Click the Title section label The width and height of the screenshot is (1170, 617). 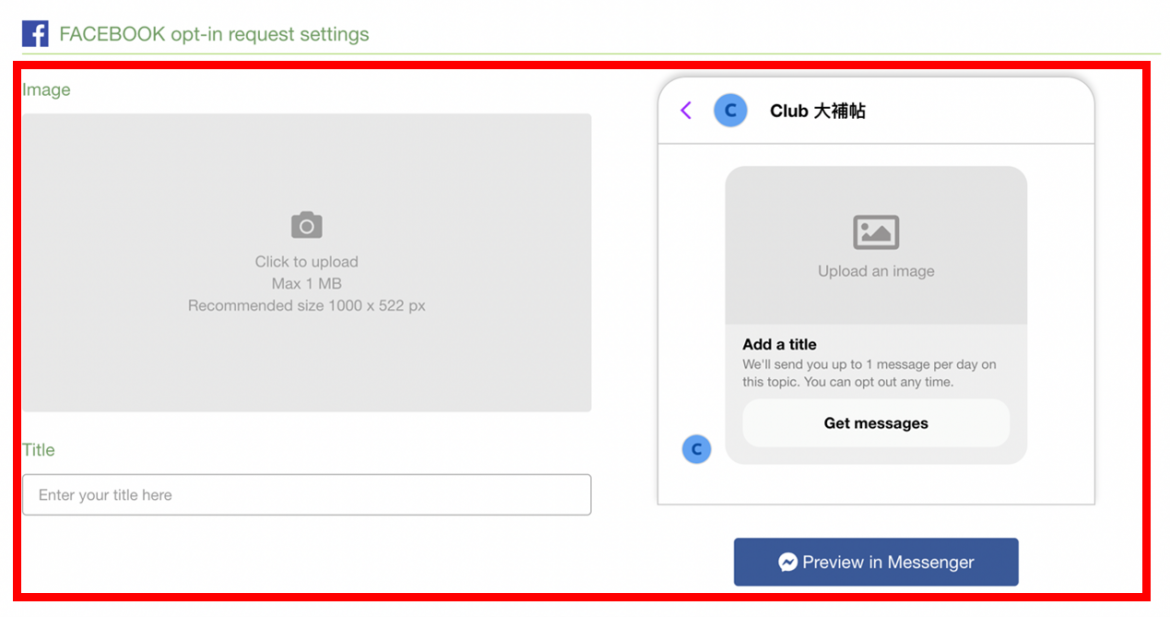pos(38,450)
